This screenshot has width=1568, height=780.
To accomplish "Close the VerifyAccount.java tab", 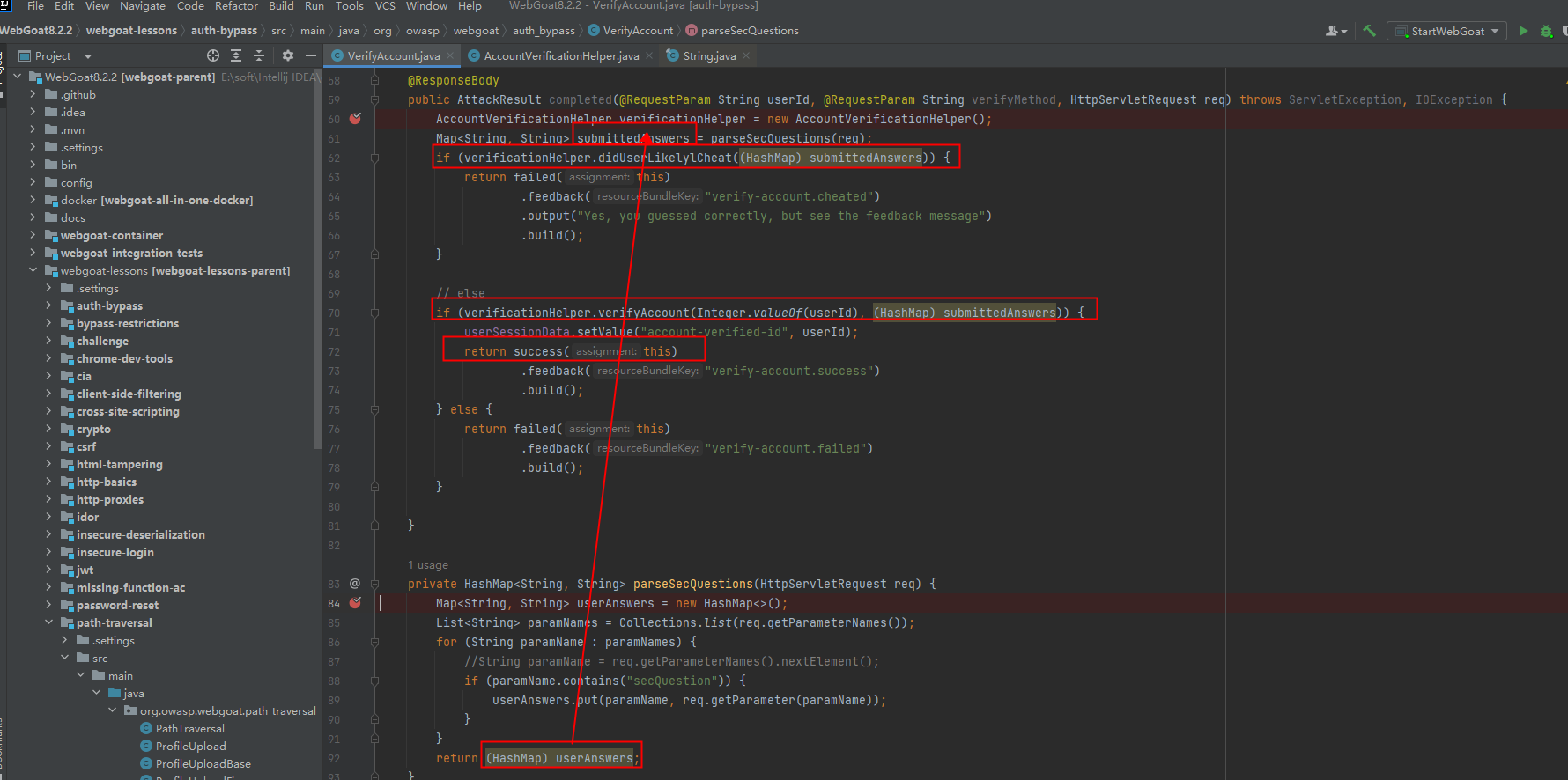I will (450, 55).
